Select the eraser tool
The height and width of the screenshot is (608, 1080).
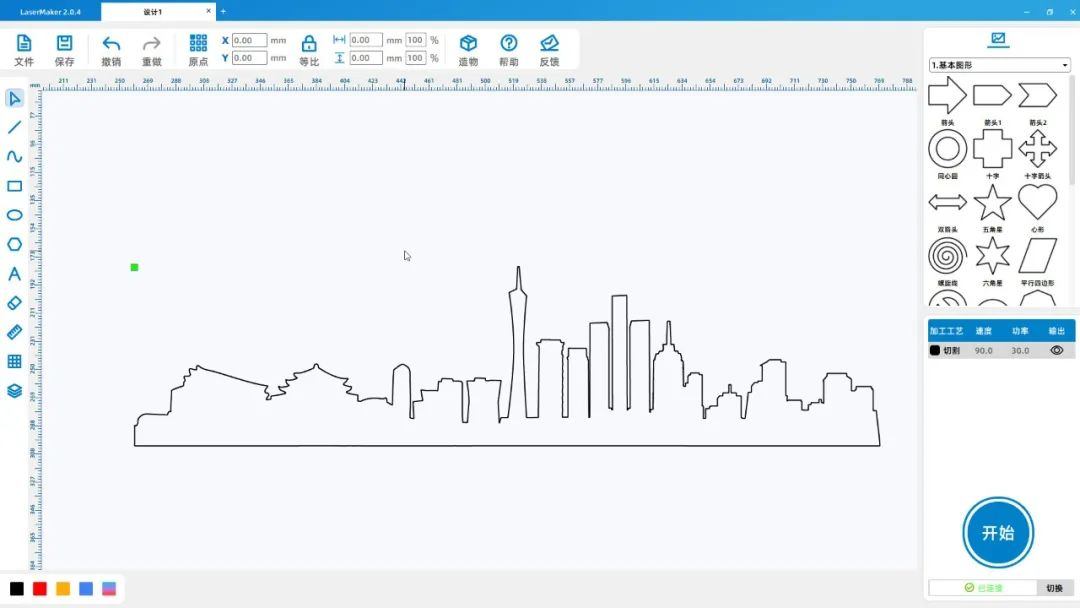tap(15, 303)
